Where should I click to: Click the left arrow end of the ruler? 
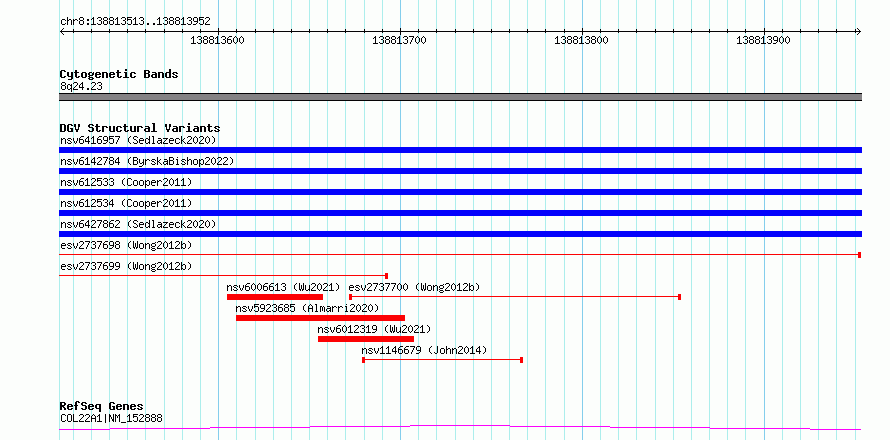click(62, 32)
